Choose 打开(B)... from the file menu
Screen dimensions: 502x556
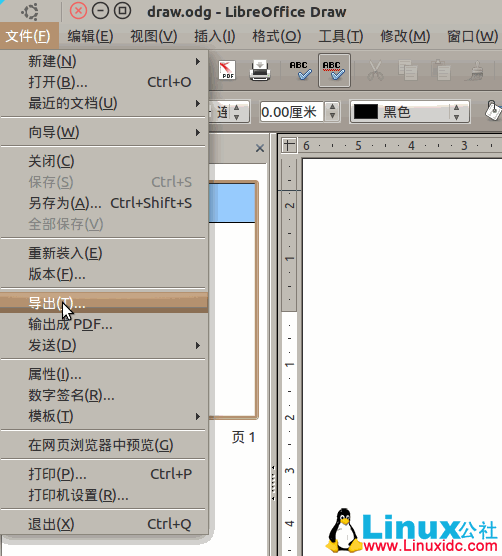(x=104, y=82)
